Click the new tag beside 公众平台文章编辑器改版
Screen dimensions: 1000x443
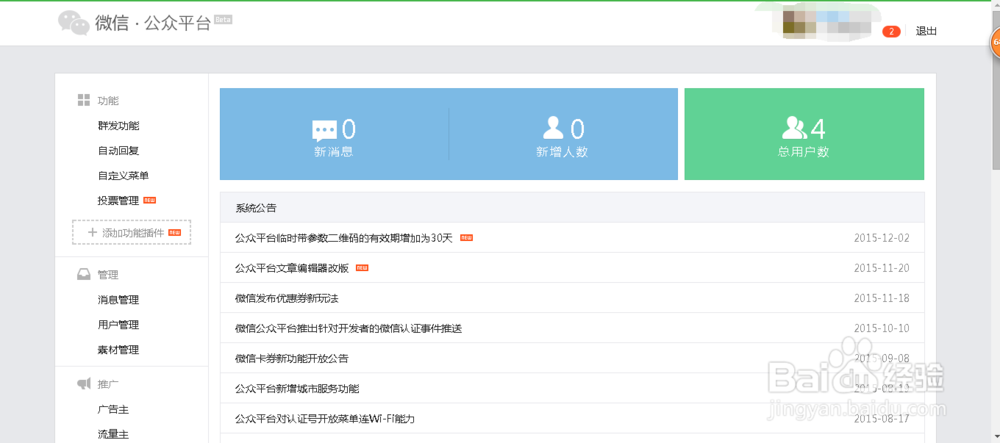tap(362, 268)
